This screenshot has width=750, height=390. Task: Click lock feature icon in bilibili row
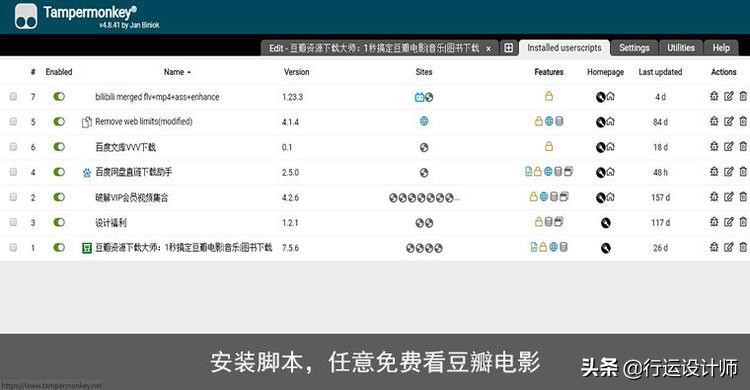(549, 96)
